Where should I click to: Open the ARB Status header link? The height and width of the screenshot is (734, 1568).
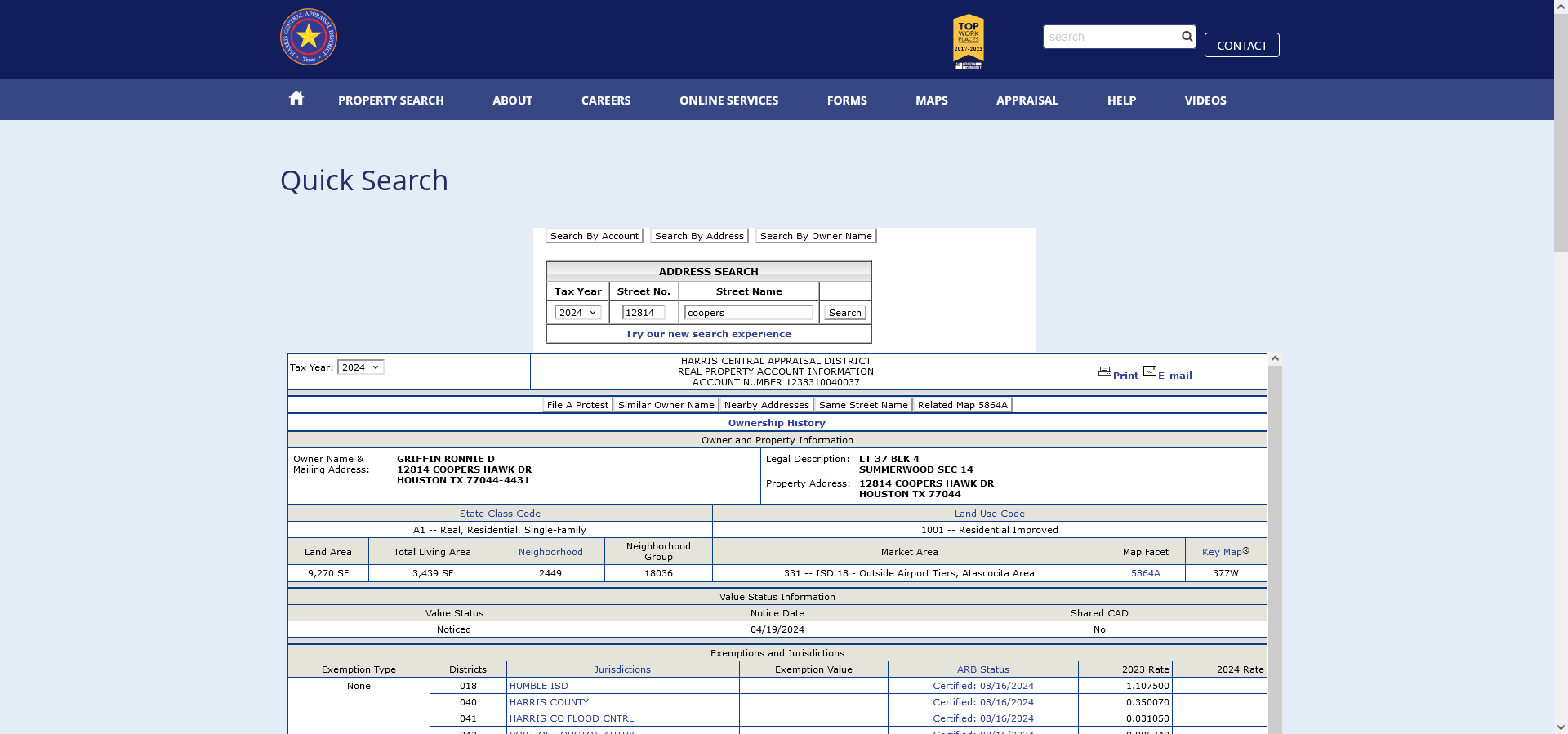click(983, 669)
